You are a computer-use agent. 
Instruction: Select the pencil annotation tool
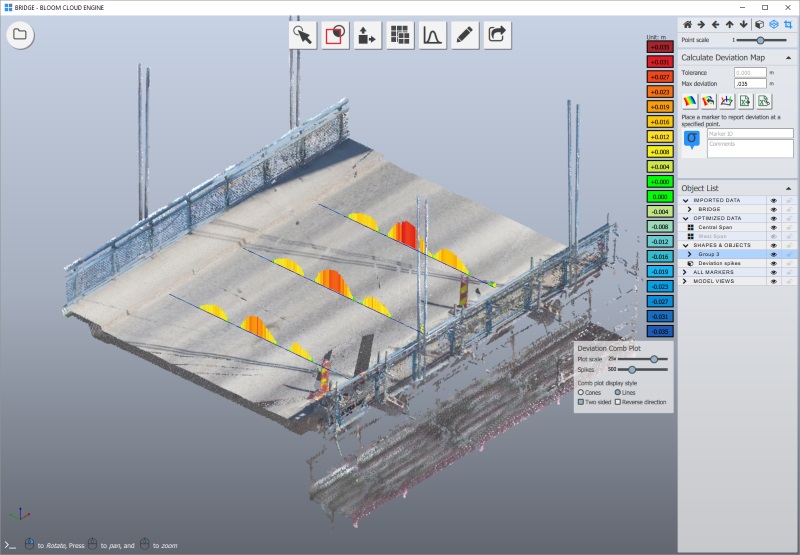(x=465, y=35)
